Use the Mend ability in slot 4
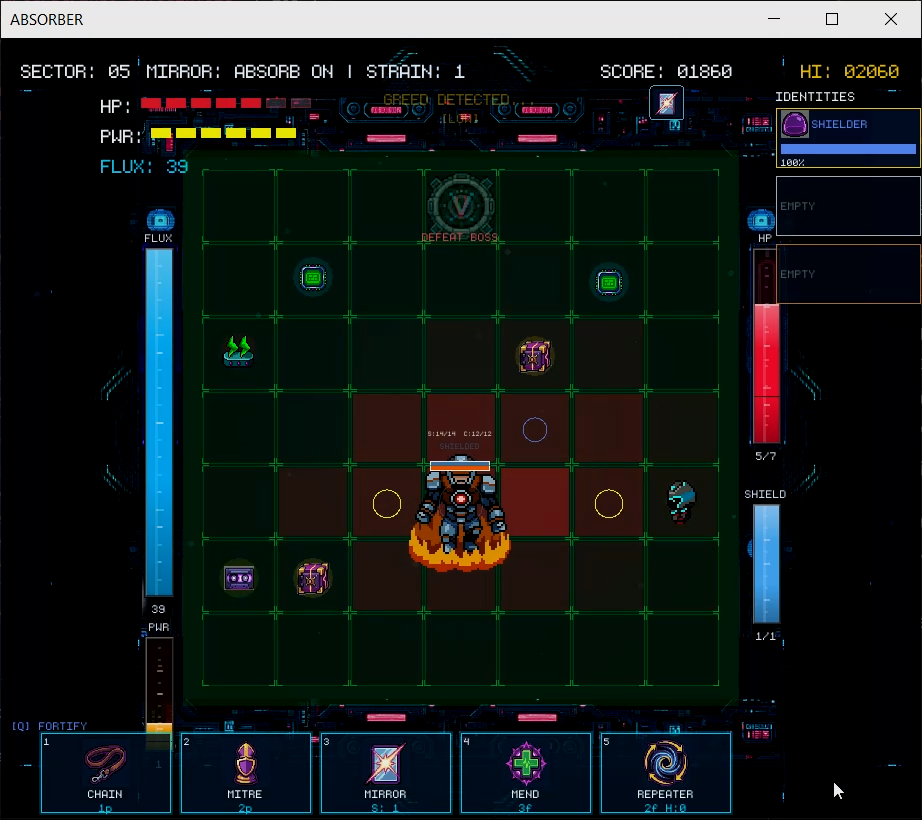Image resolution: width=922 pixels, height=820 pixels. pos(525,772)
